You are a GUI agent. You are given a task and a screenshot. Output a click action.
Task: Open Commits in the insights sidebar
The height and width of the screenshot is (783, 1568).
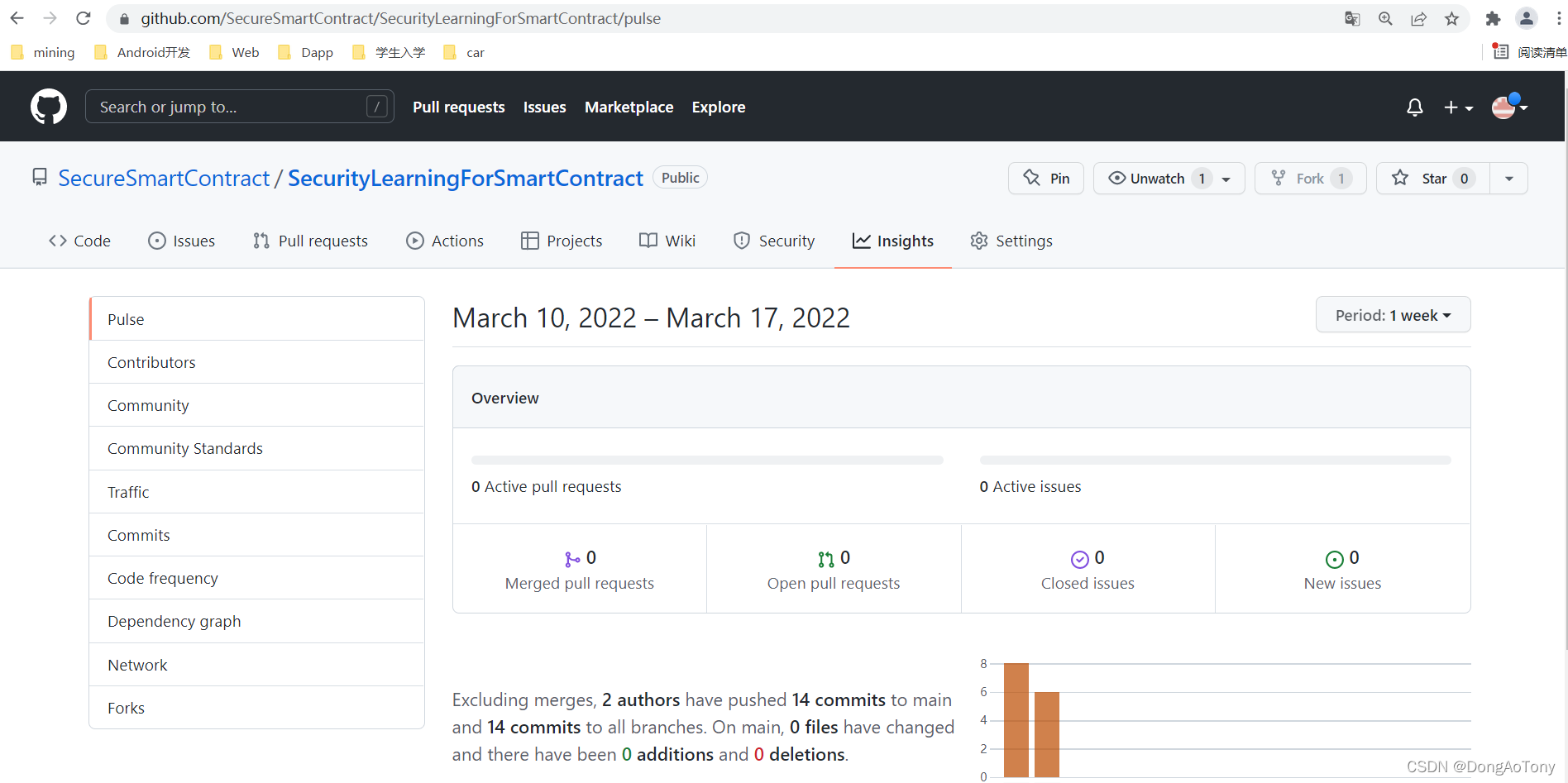pyautogui.click(x=257, y=535)
